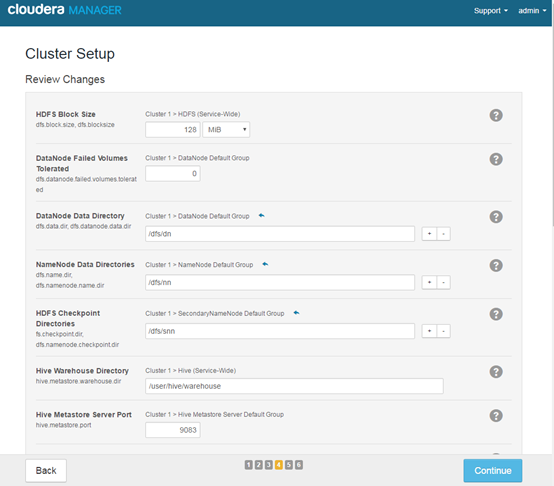Click 'Cluster 1 > NameNode Default Group' text
The image size is (554, 486).
[199, 265]
